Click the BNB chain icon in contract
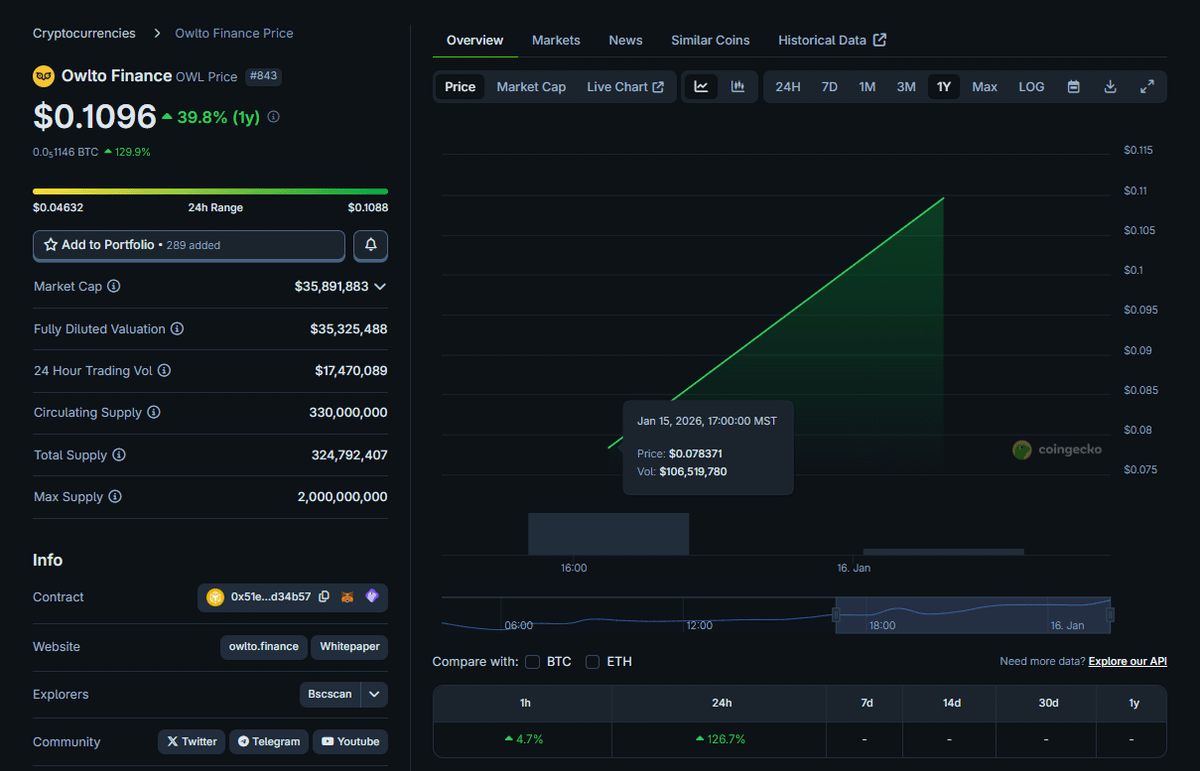Image resolution: width=1200 pixels, height=771 pixels. coord(215,597)
